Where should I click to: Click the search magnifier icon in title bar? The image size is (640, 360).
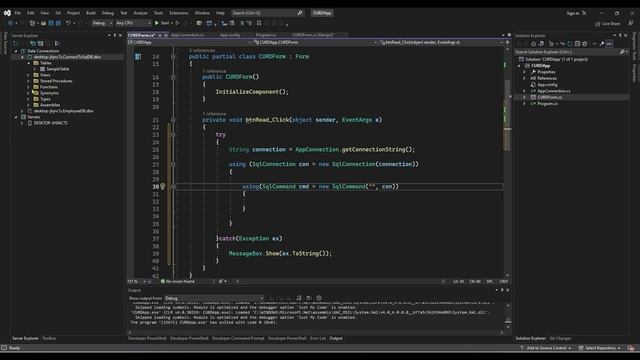pos(300,13)
